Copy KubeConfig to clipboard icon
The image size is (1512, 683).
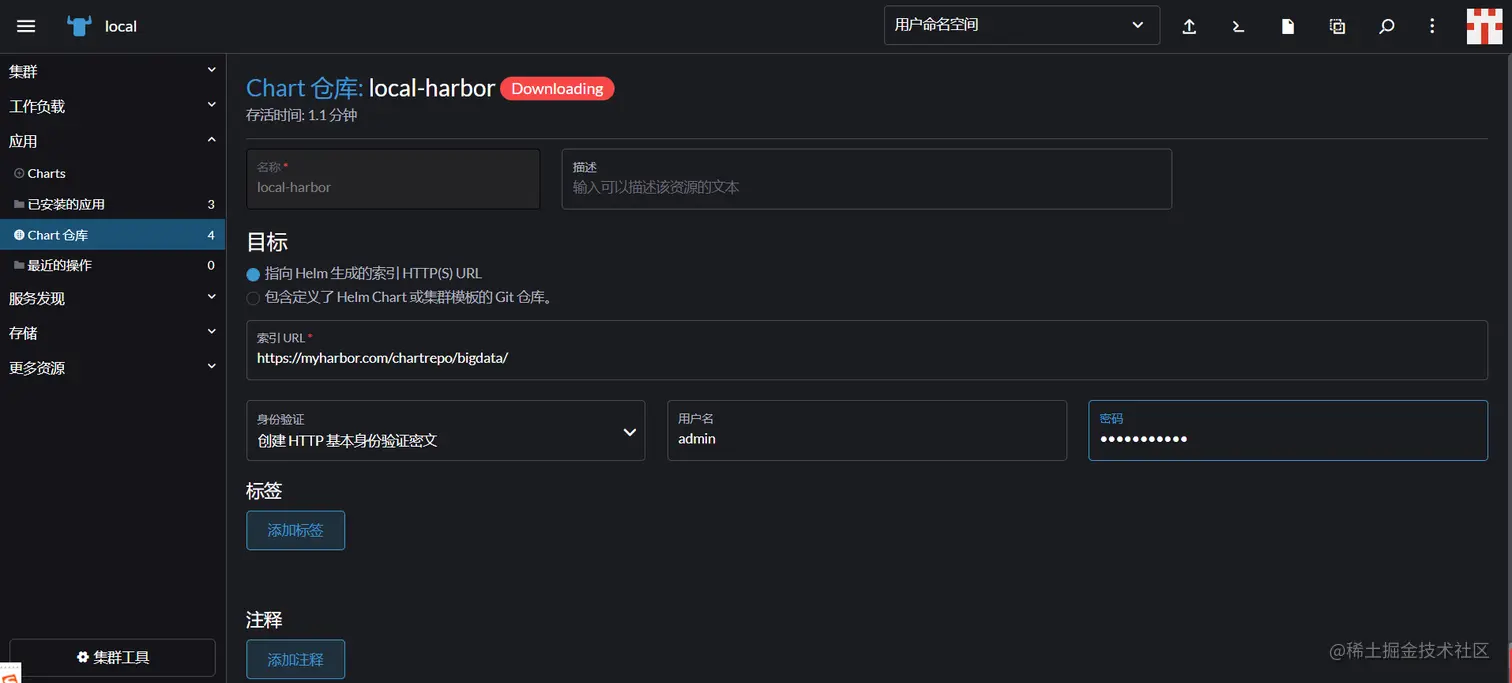[x=1337, y=26]
